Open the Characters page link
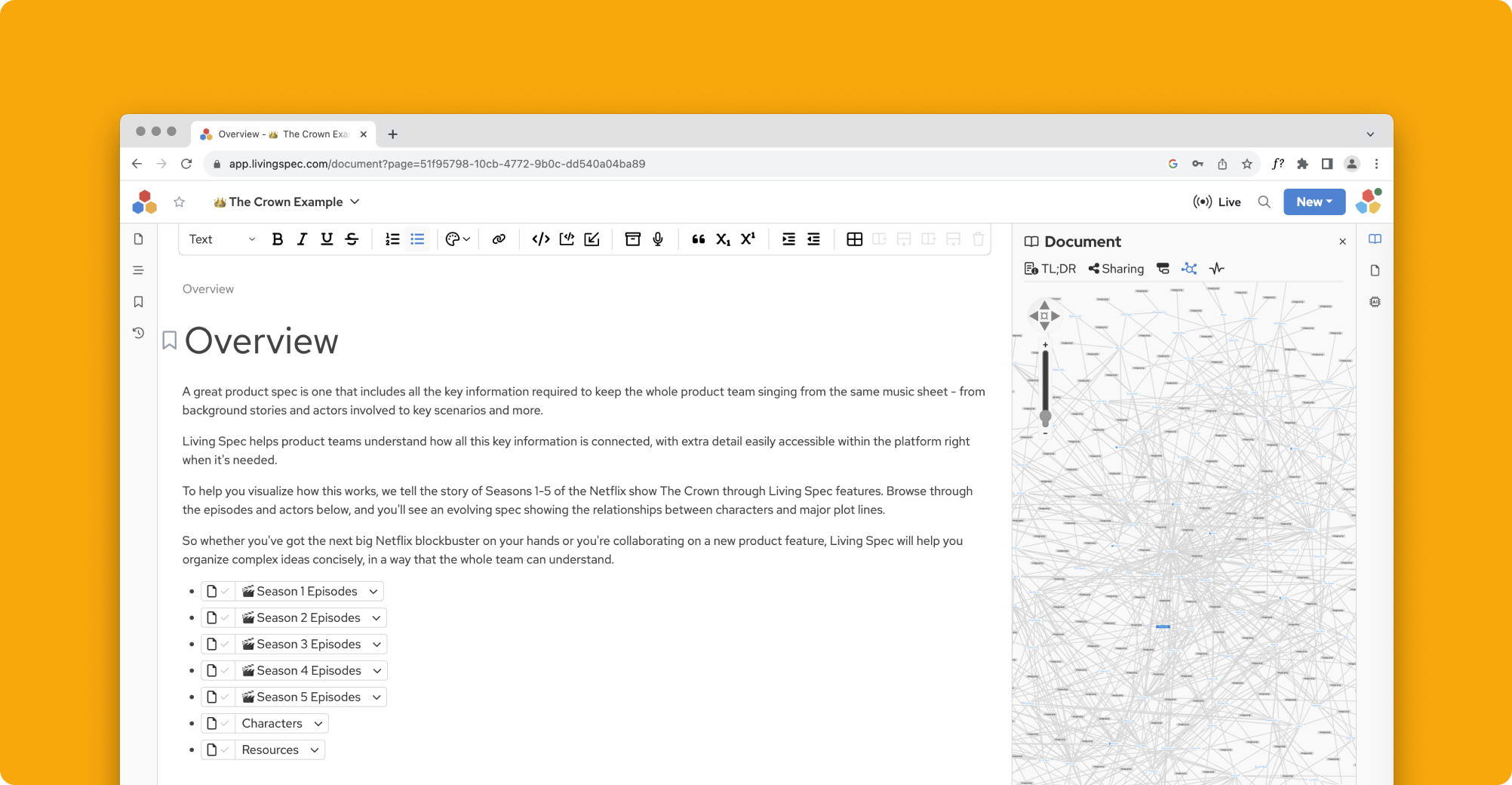Viewport: 1512px width, 785px height. click(x=272, y=724)
